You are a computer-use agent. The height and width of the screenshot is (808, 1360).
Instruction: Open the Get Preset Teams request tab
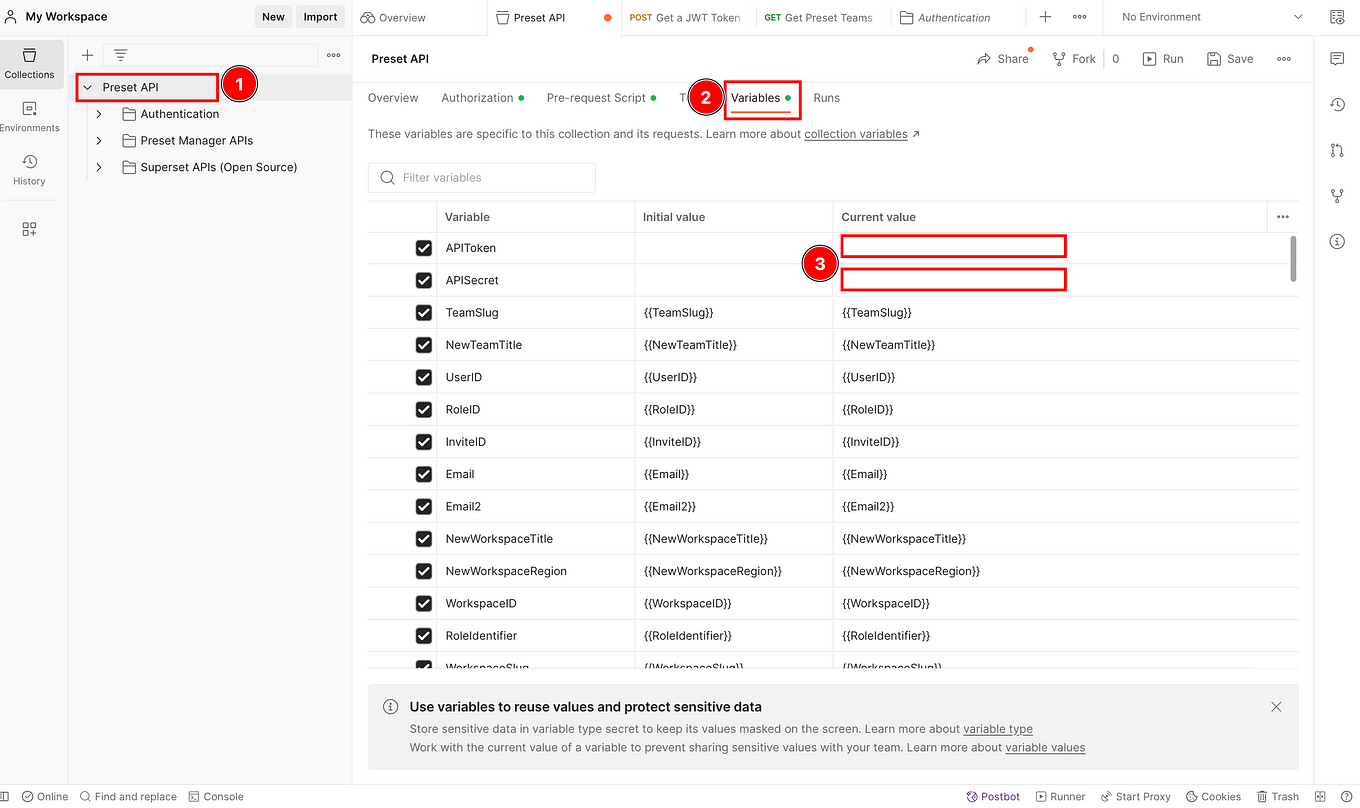[820, 17]
